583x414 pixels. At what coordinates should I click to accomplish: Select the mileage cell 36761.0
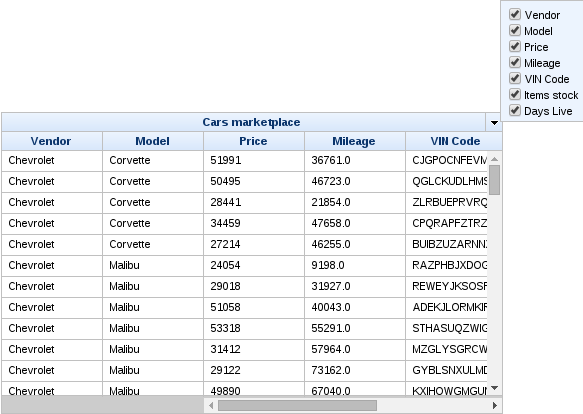(355, 161)
